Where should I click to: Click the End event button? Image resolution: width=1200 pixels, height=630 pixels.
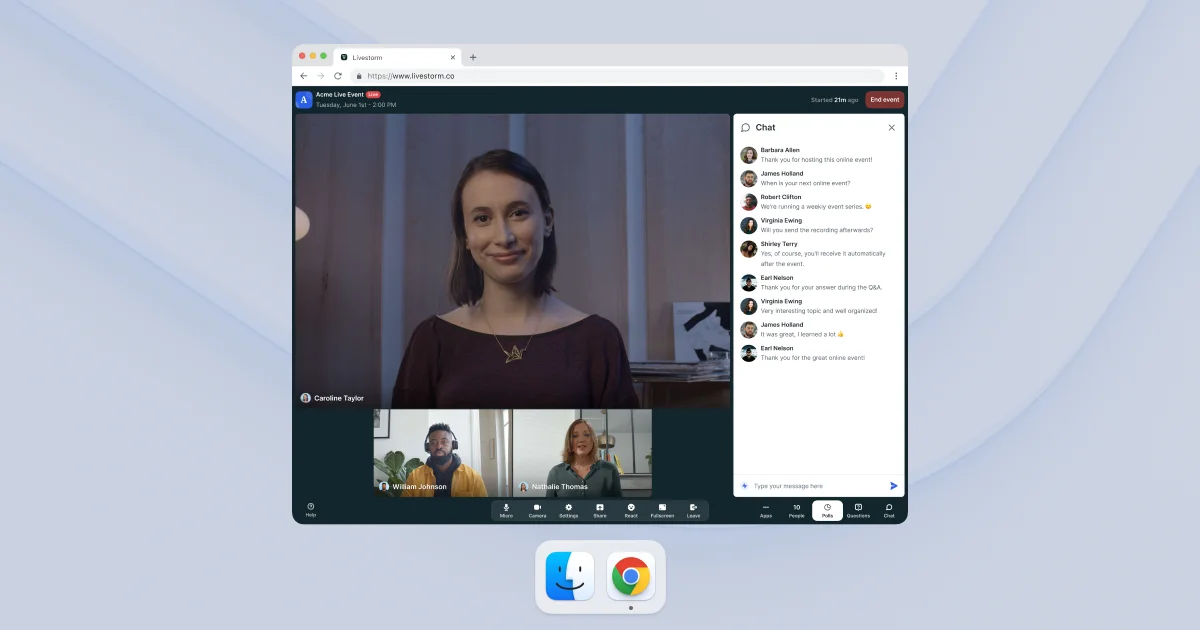click(884, 100)
